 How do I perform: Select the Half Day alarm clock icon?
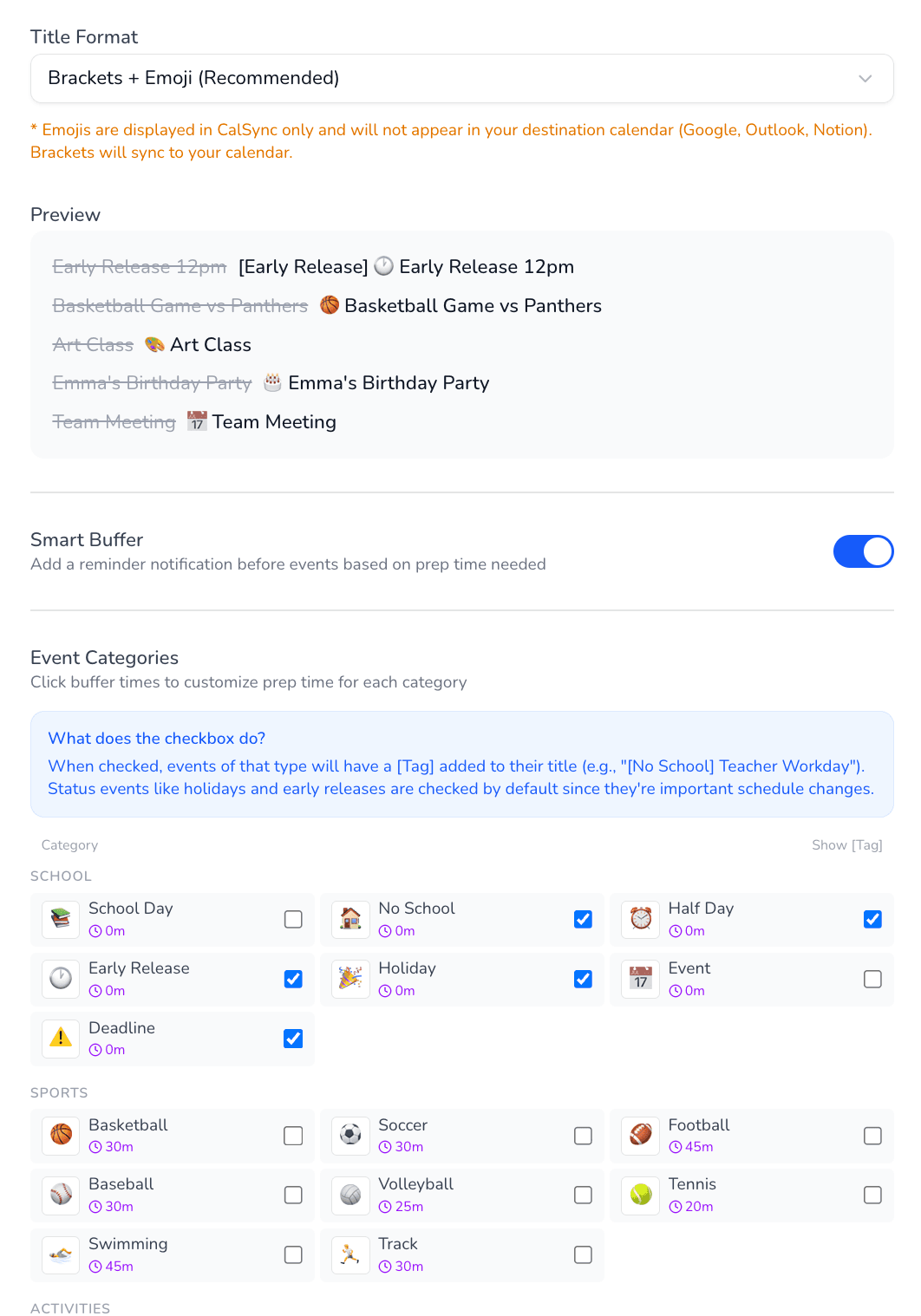[x=639, y=919]
